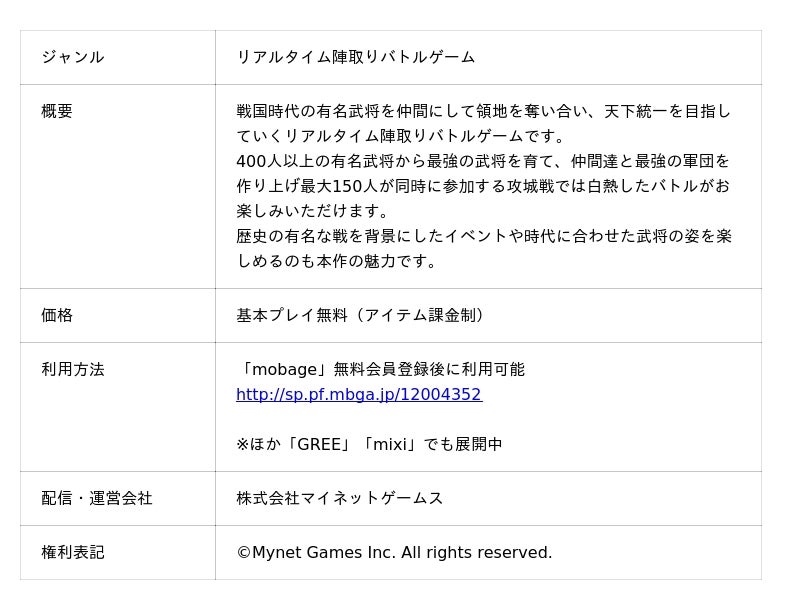This screenshot has height=610, width=800.
Task: Click the line starting 歴史の有名な戦
Action: [483, 236]
